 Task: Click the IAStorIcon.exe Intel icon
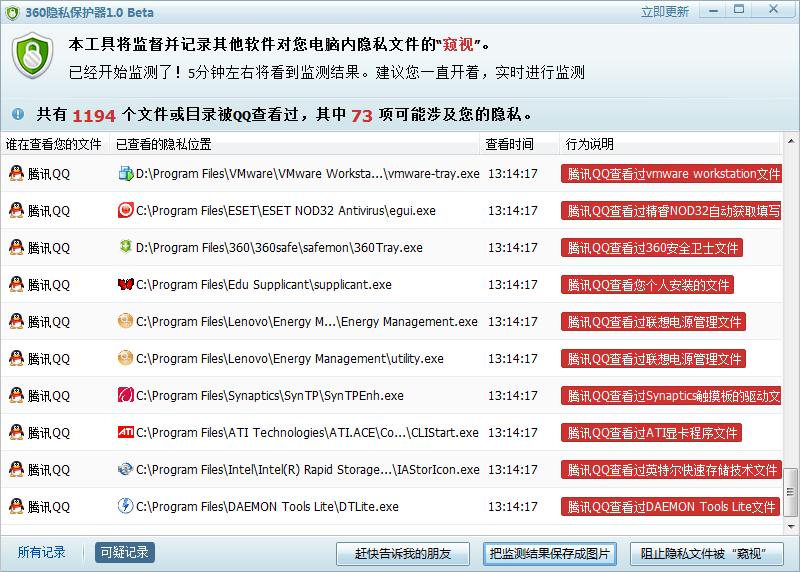[126, 469]
